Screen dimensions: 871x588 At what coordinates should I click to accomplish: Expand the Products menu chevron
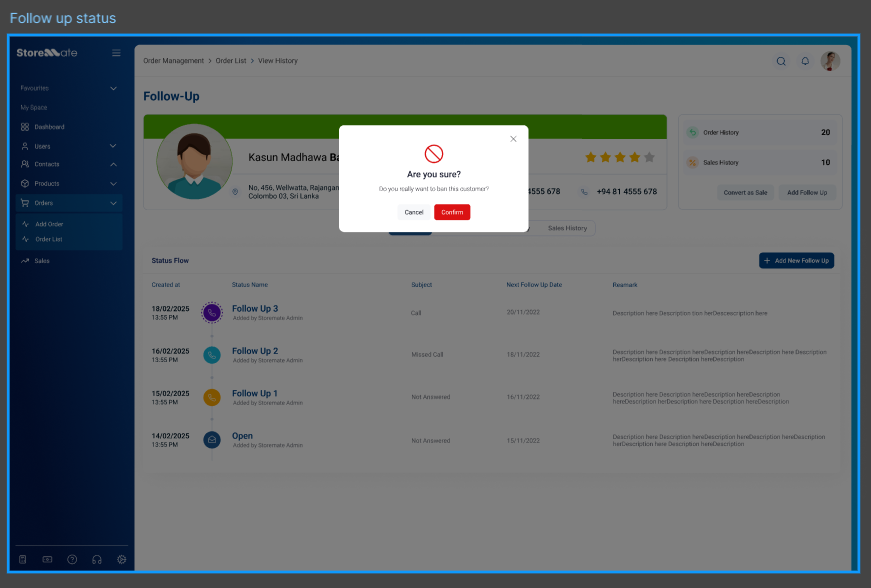point(113,184)
